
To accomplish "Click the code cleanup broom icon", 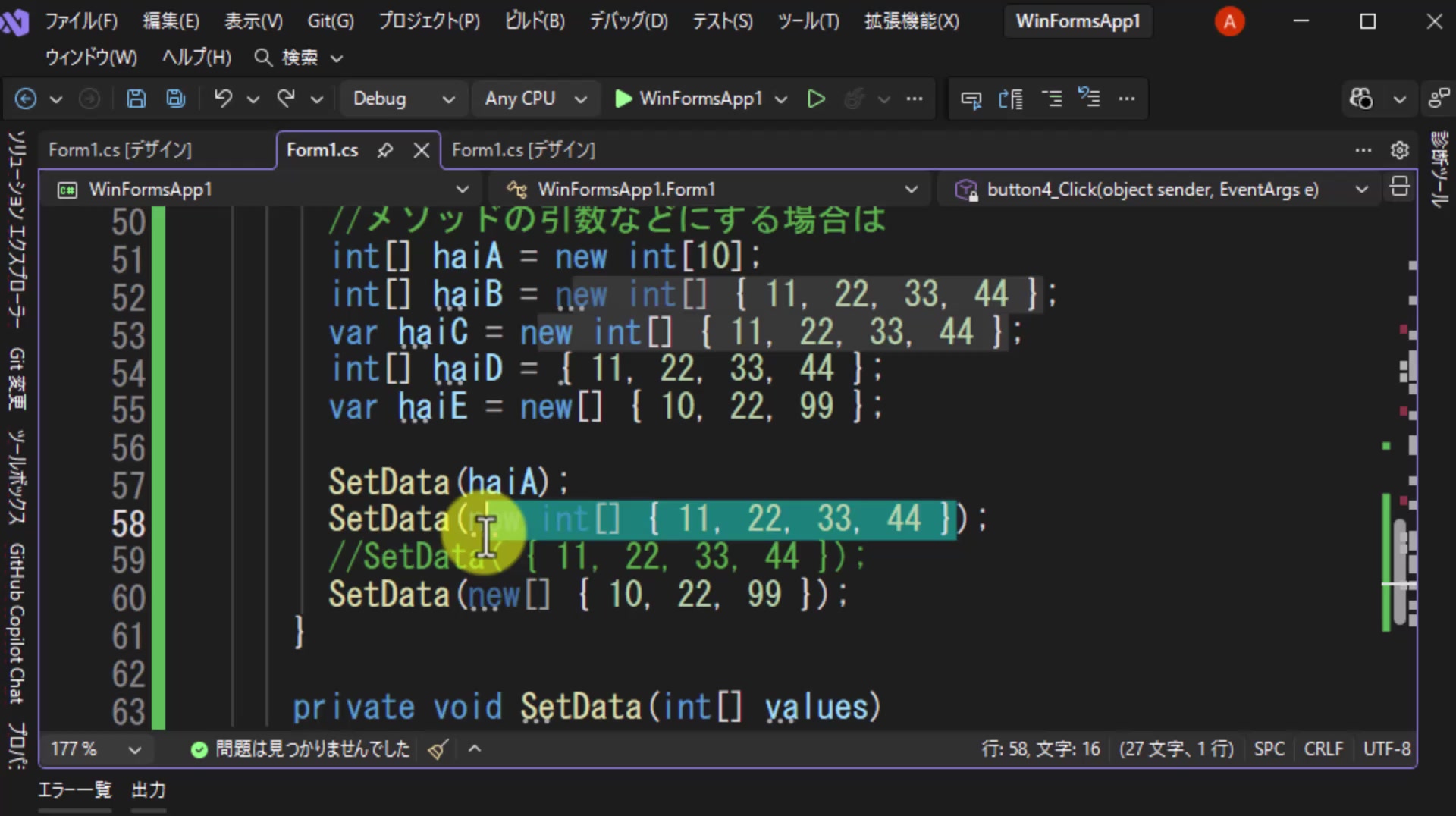I will (x=438, y=749).
